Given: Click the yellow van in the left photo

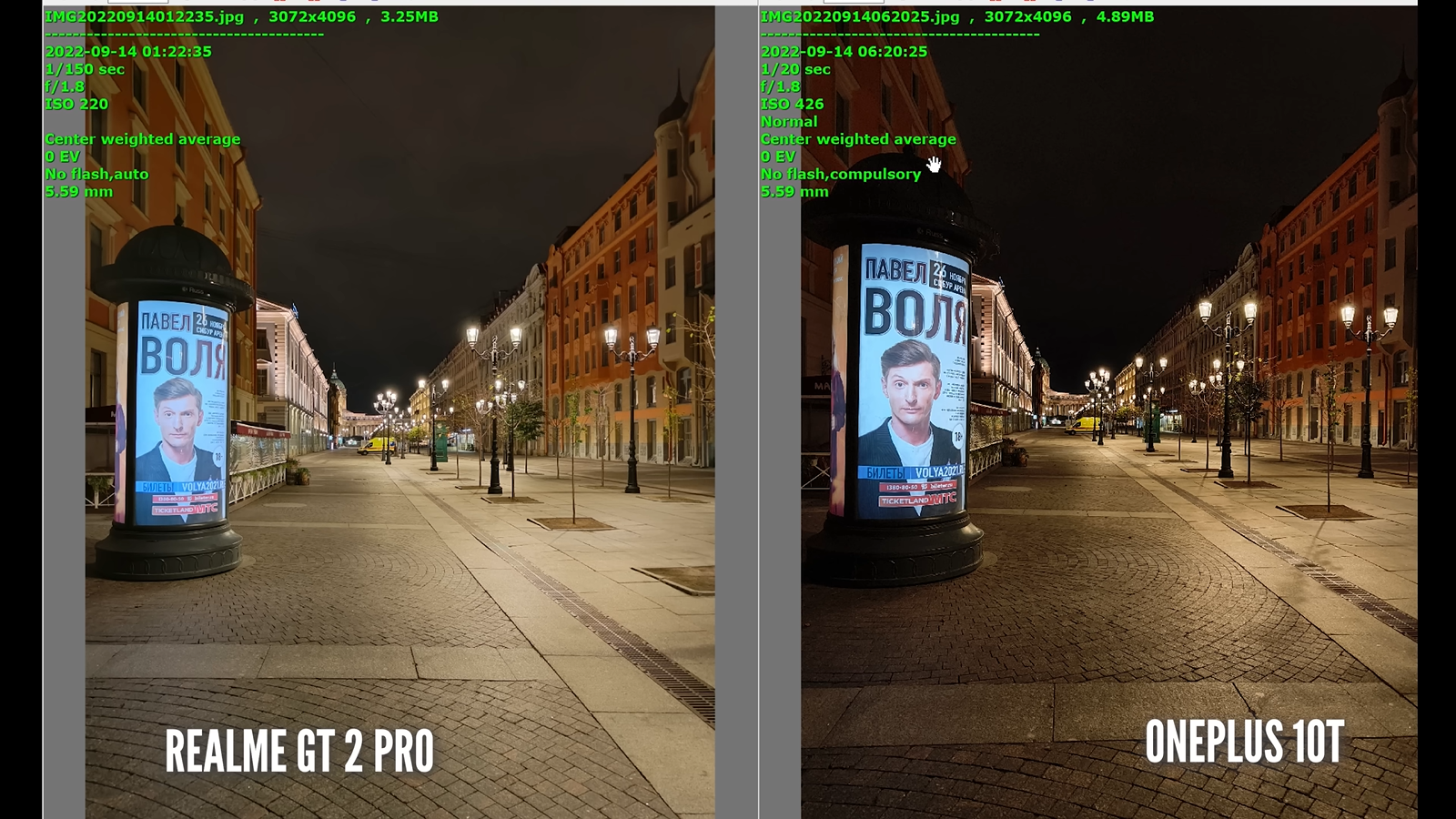Looking at the screenshot, I should (376, 445).
